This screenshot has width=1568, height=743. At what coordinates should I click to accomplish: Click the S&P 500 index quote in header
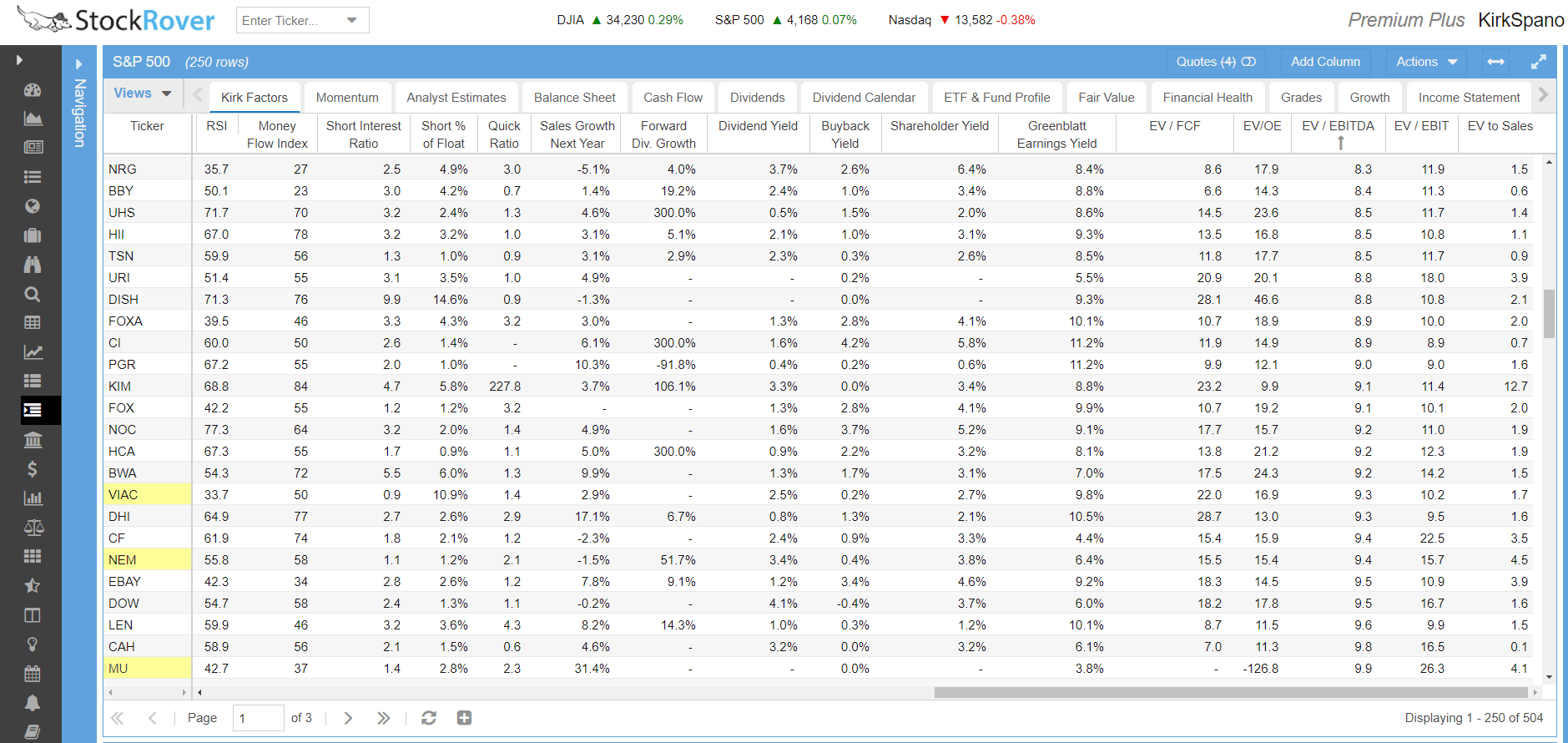785,20
